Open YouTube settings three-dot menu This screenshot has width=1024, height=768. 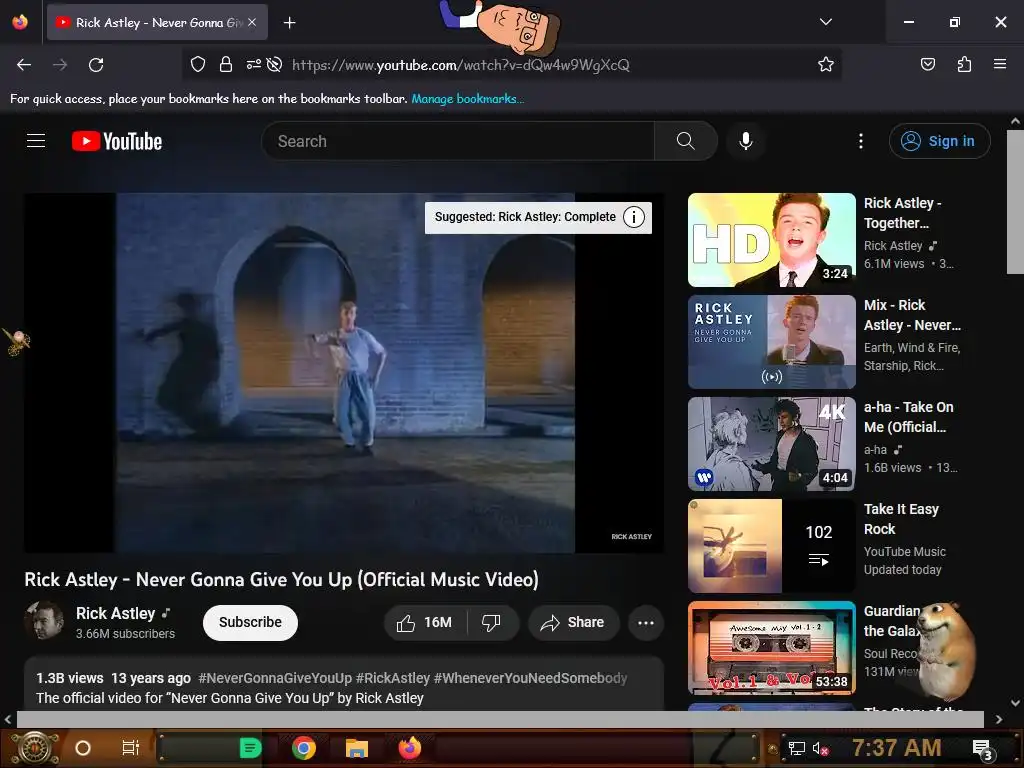pyautogui.click(x=861, y=141)
